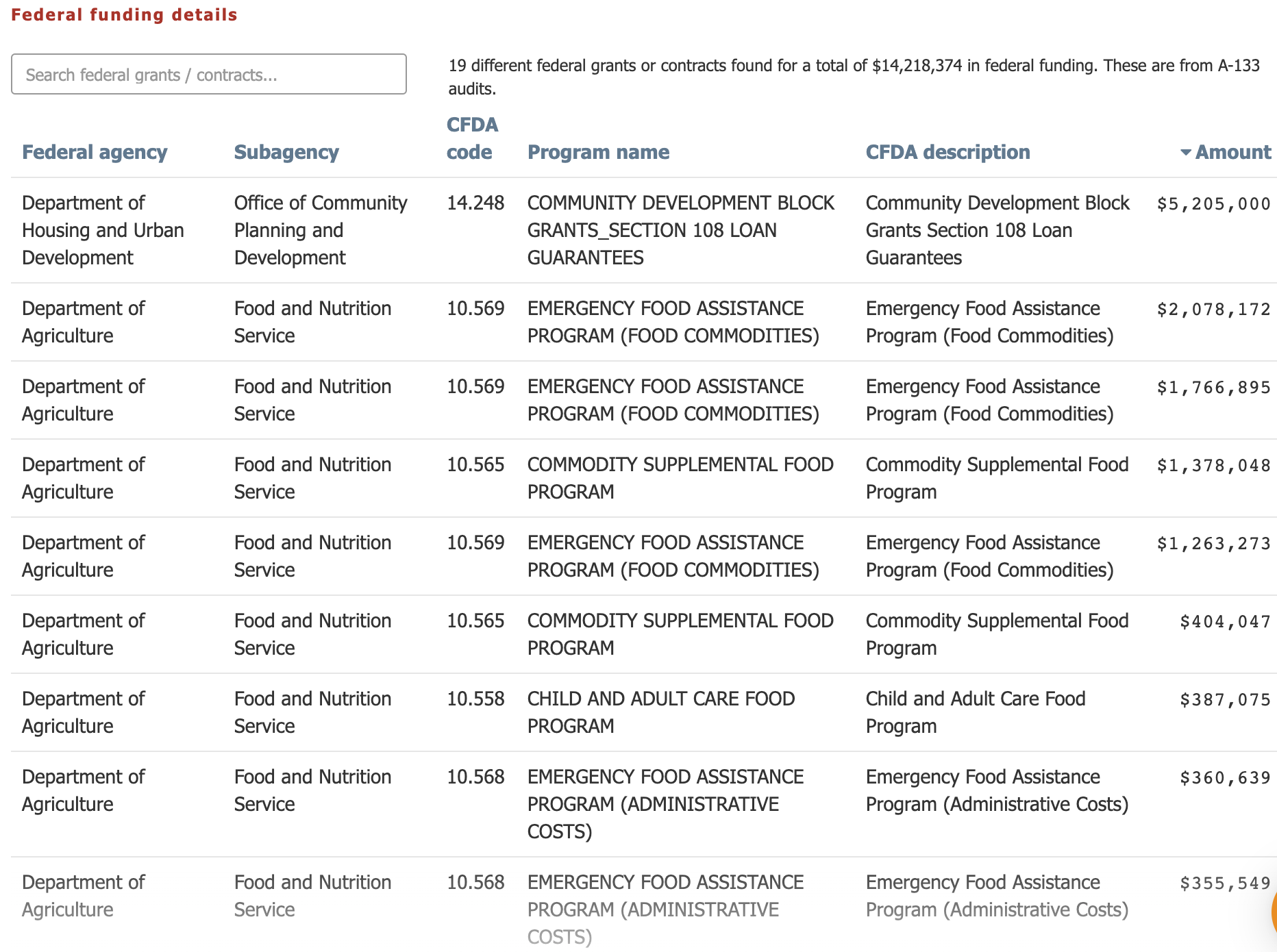Click the sort direction arrow beside Amount
1277x952 pixels.
pyautogui.click(x=1185, y=153)
